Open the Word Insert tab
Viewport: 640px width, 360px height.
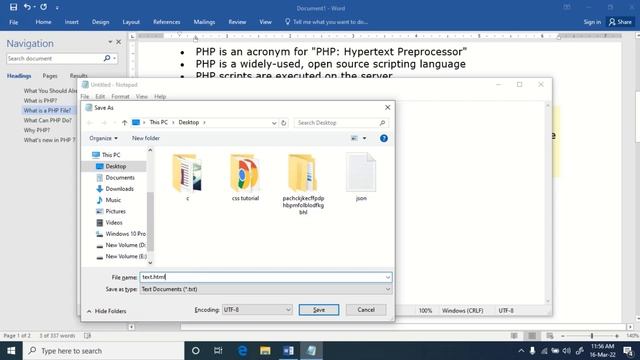(x=71, y=22)
